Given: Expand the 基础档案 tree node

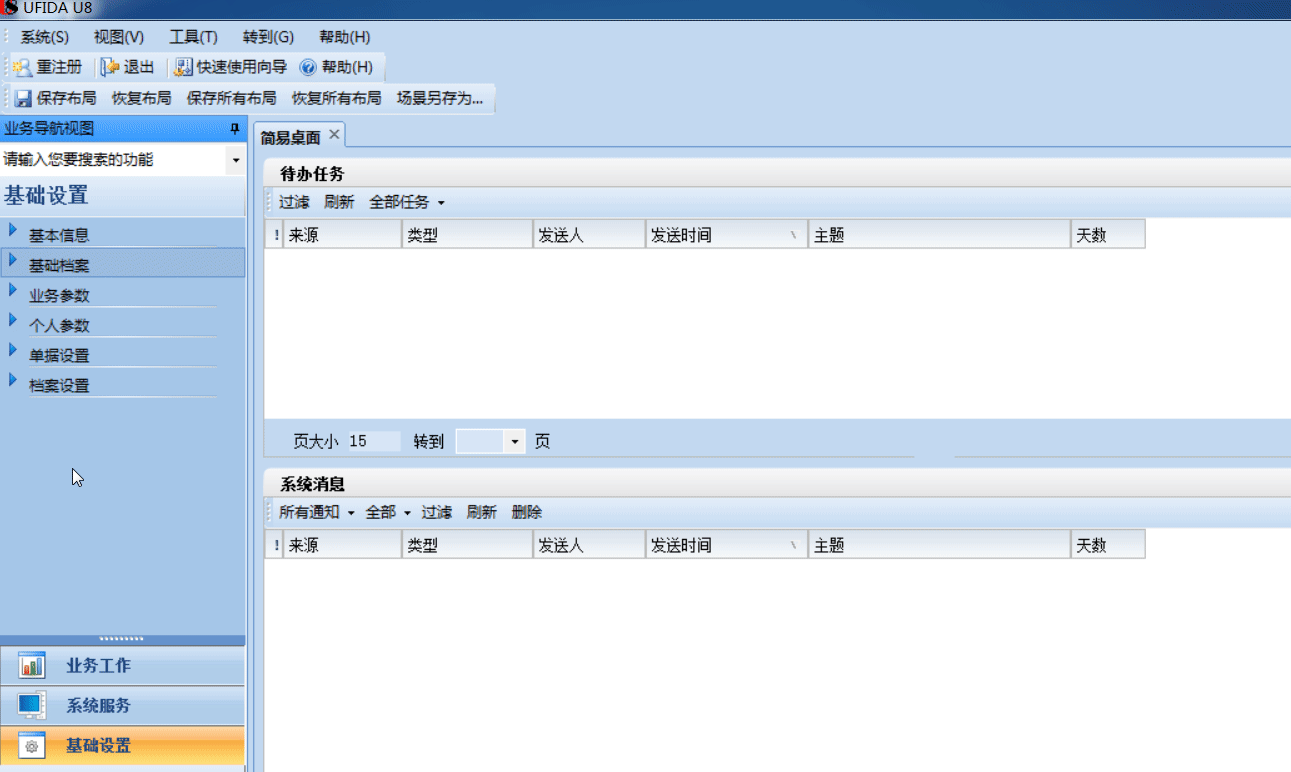Looking at the screenshot, I should point(13,260).
